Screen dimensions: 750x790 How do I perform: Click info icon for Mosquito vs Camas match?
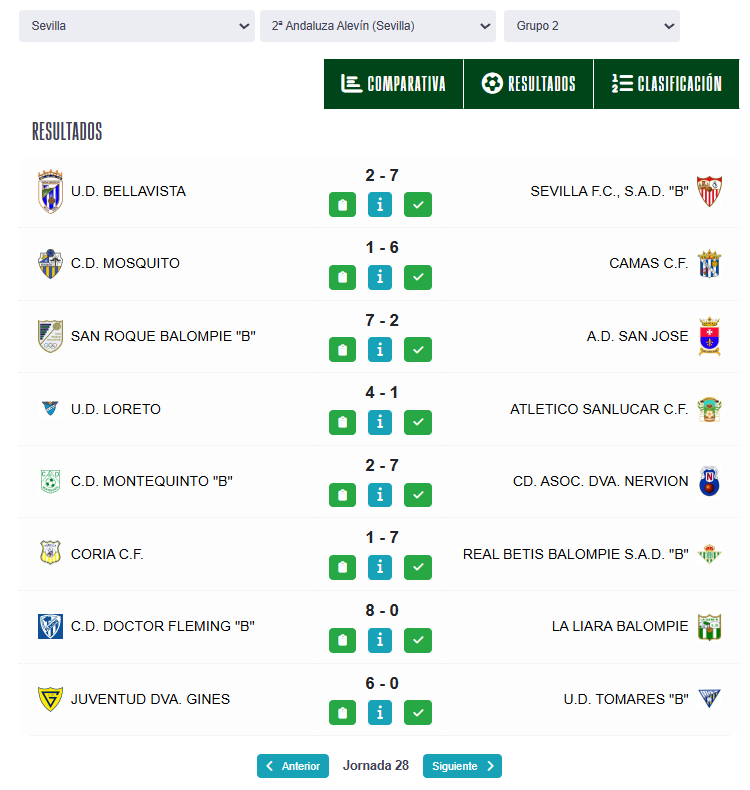(380, 277)
